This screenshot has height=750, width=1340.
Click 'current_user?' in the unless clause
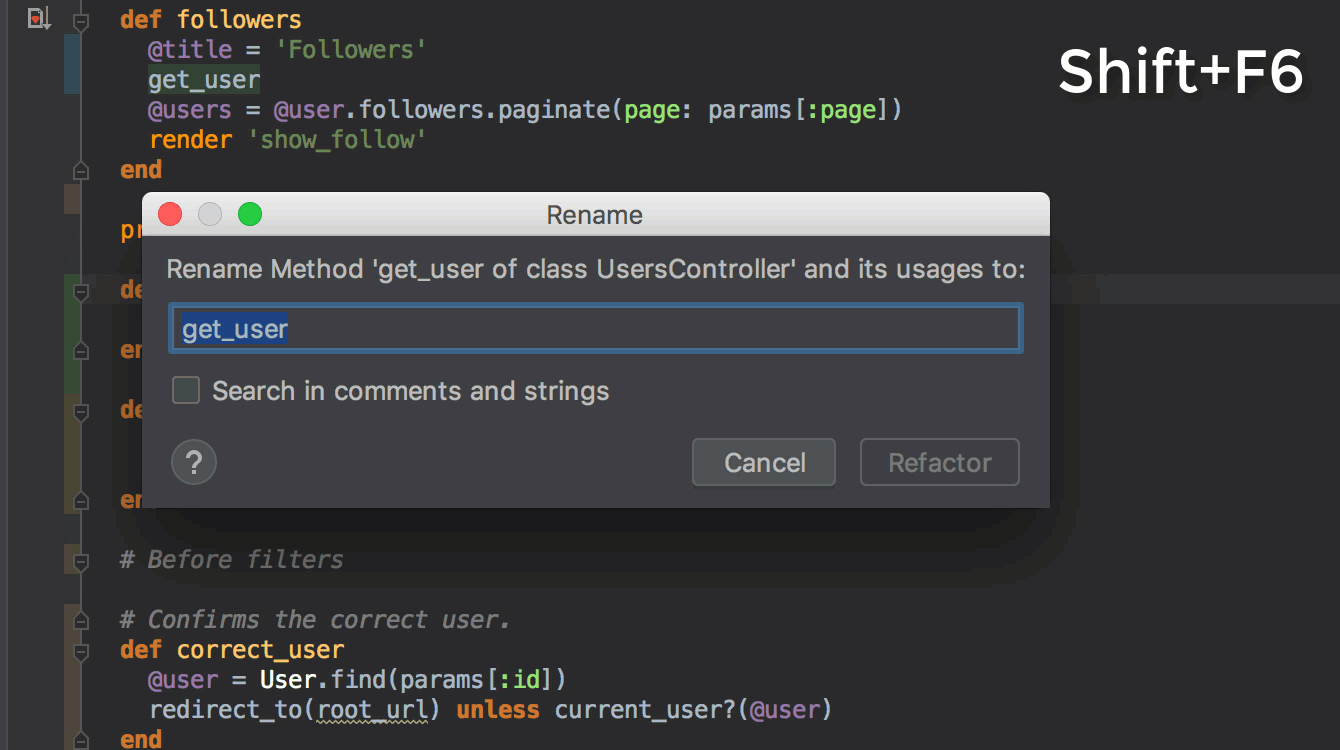tap(645, 710)
